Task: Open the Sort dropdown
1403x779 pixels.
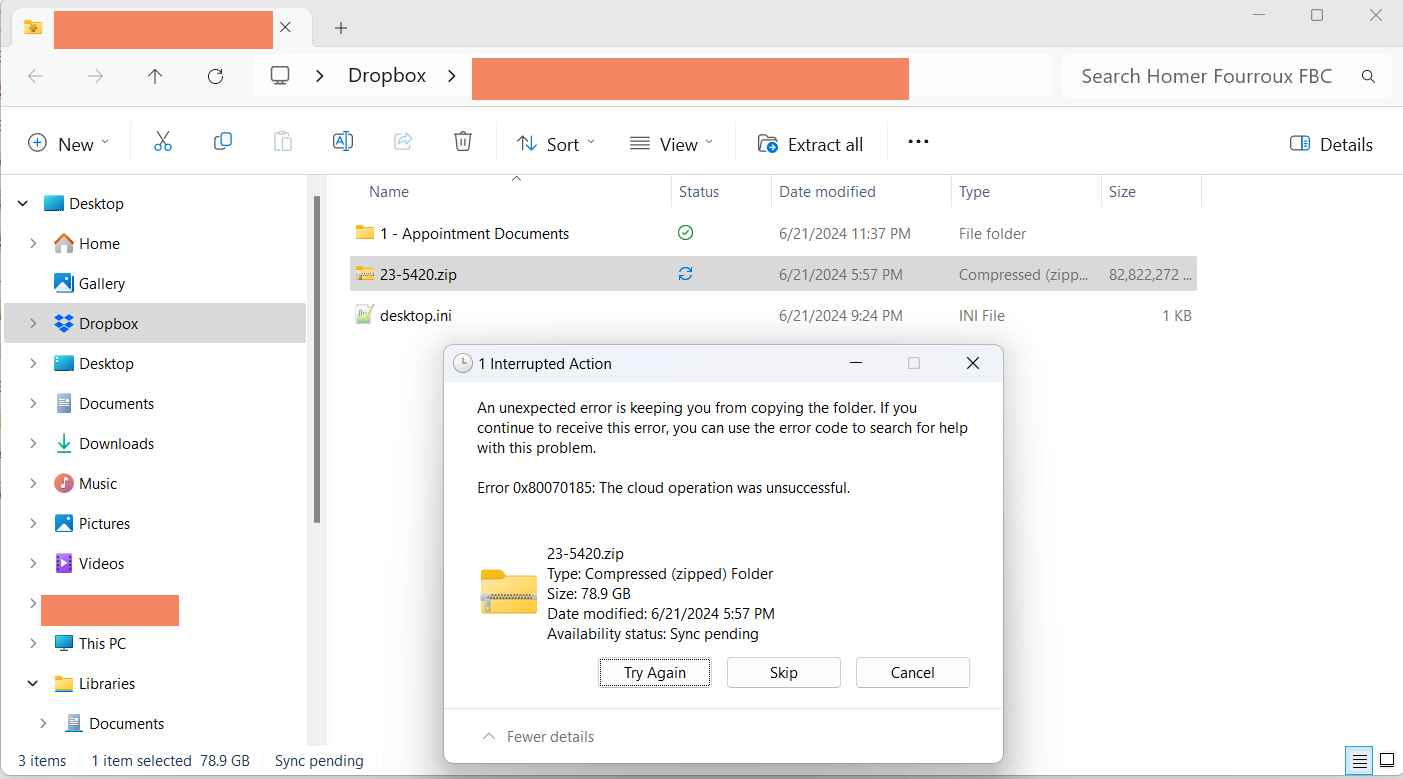Action: pos(556,144)
